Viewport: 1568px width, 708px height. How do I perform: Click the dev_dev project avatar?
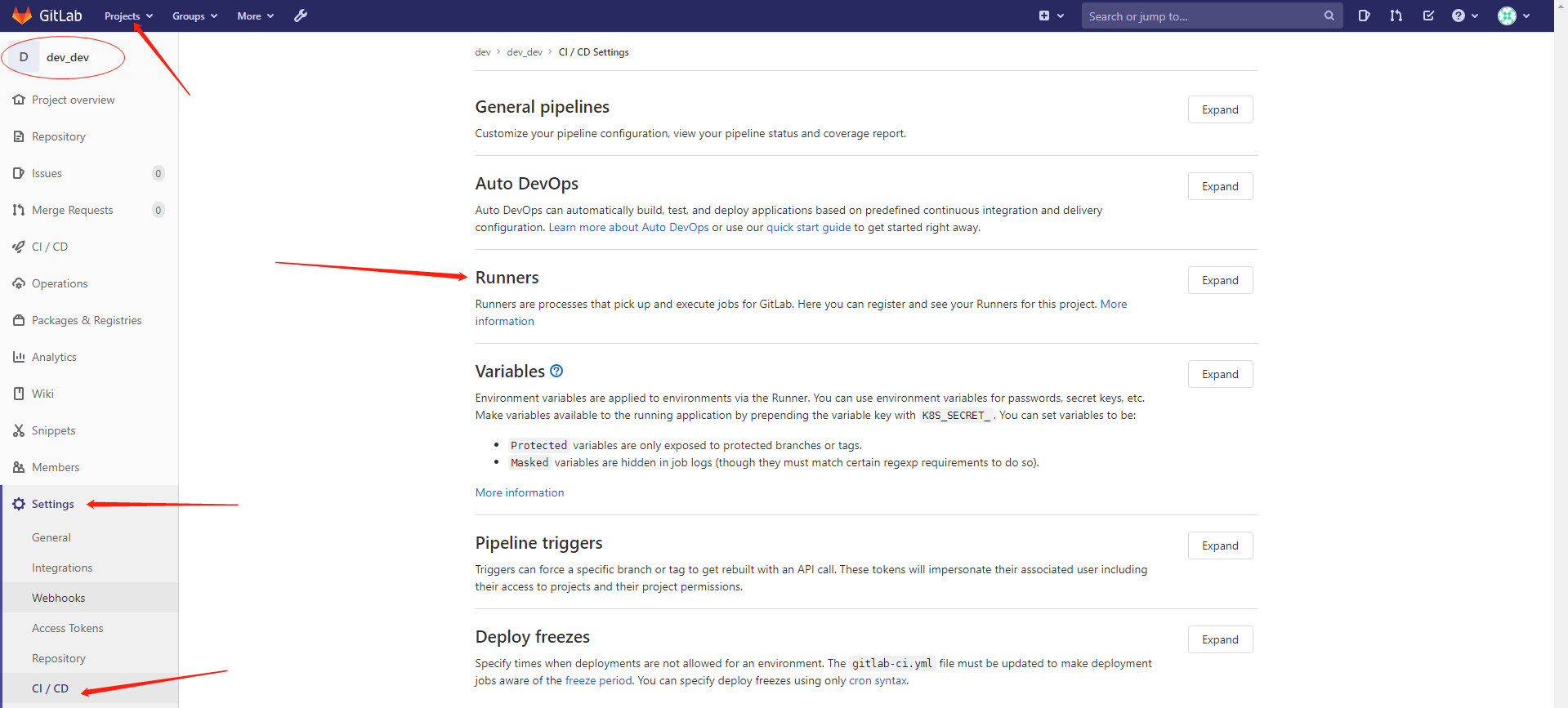[x=24, y=57]
